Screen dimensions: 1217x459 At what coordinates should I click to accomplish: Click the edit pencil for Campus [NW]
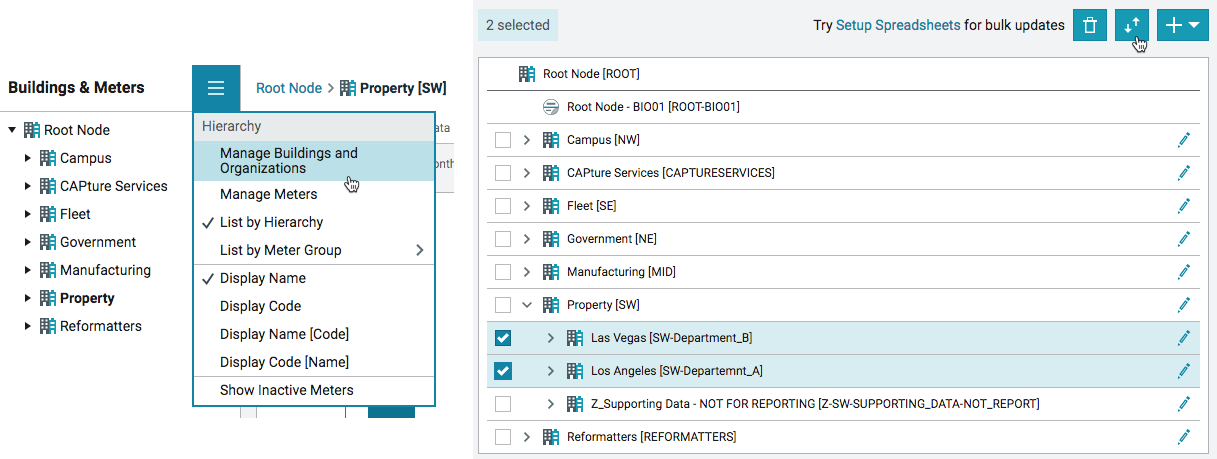point(1184,140)
